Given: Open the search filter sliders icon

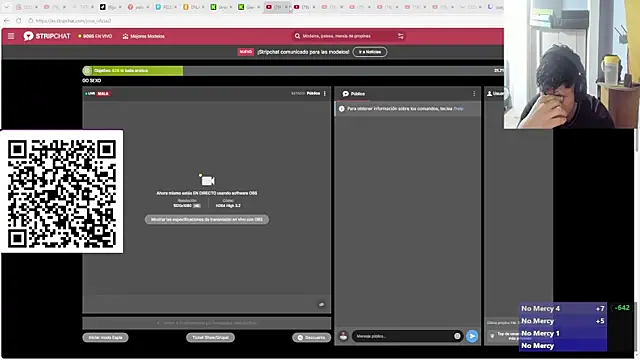Looking at the screenshot, I should (400, 36).
